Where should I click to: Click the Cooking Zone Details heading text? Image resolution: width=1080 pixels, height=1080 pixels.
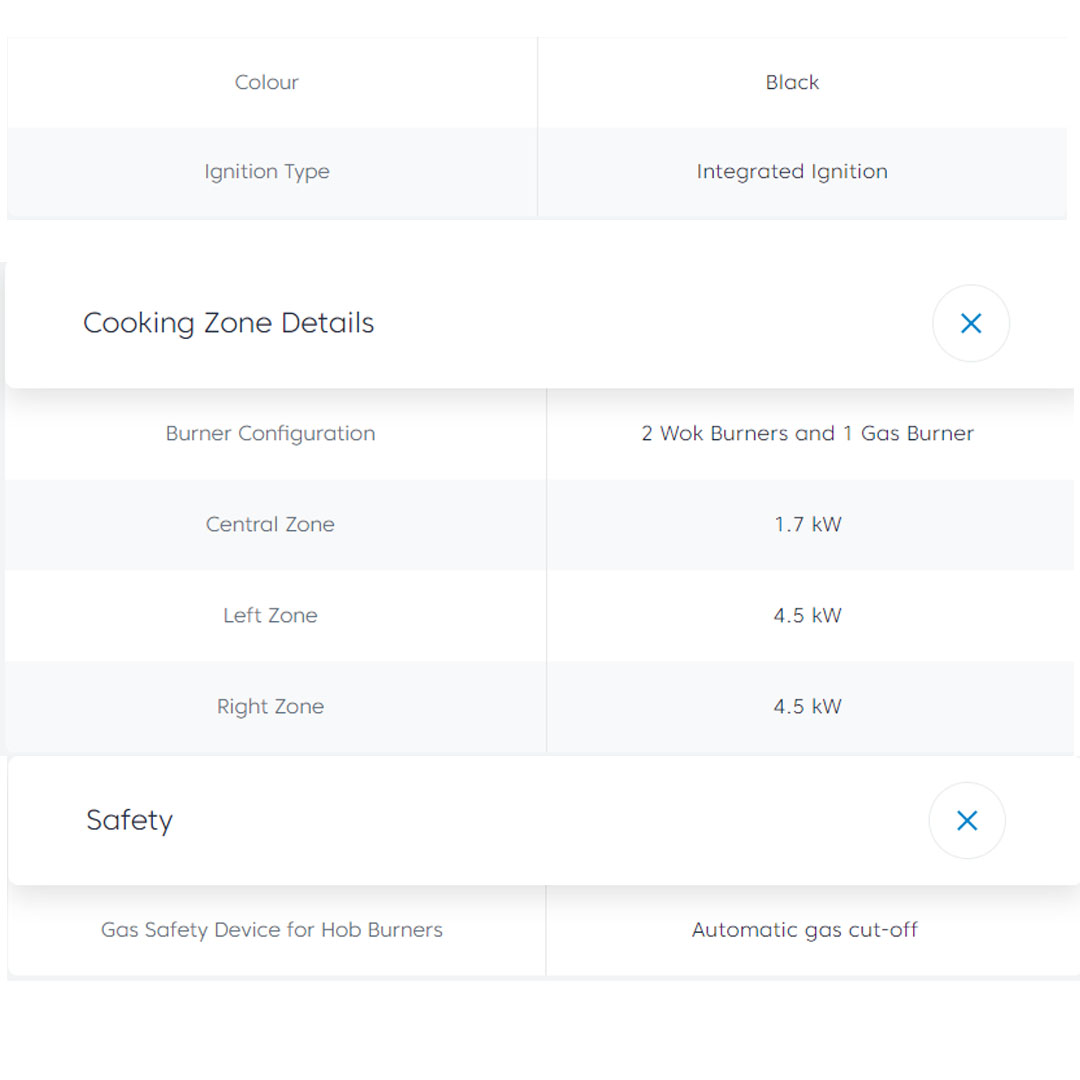(x=228, y=323)
